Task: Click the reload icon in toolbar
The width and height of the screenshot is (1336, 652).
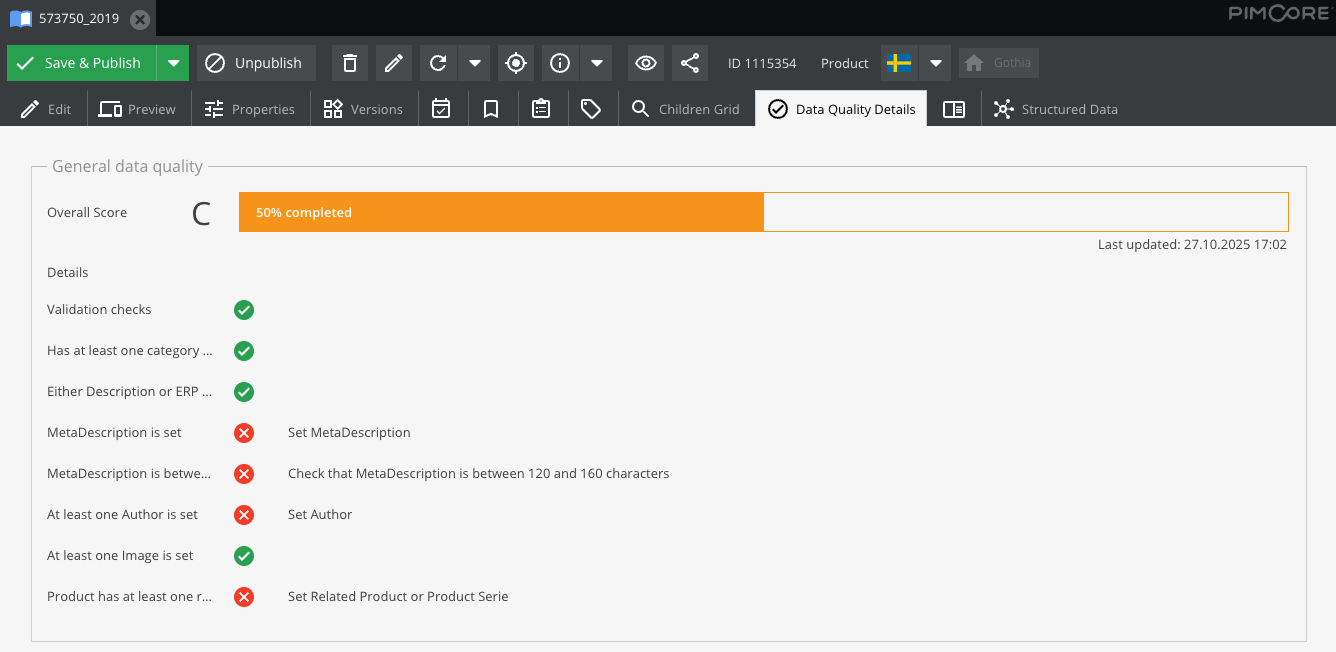Action: (438, 63)
